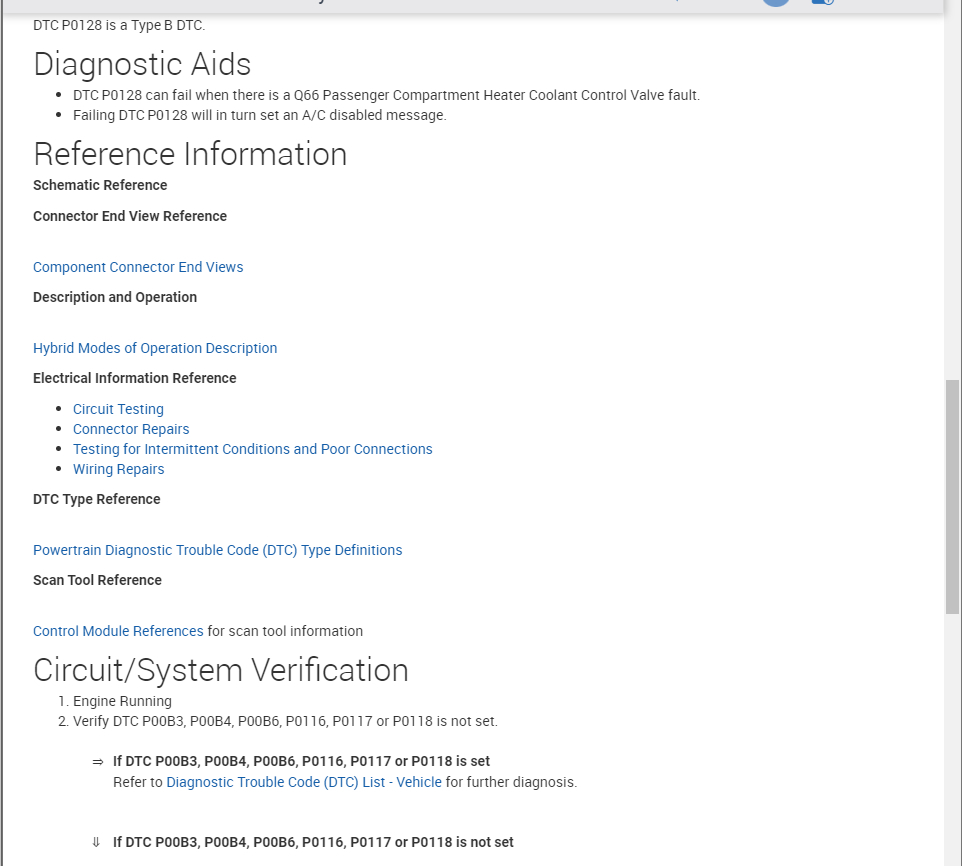
Task: Click the DTC Type Reference label
Action: coord(96,499)
